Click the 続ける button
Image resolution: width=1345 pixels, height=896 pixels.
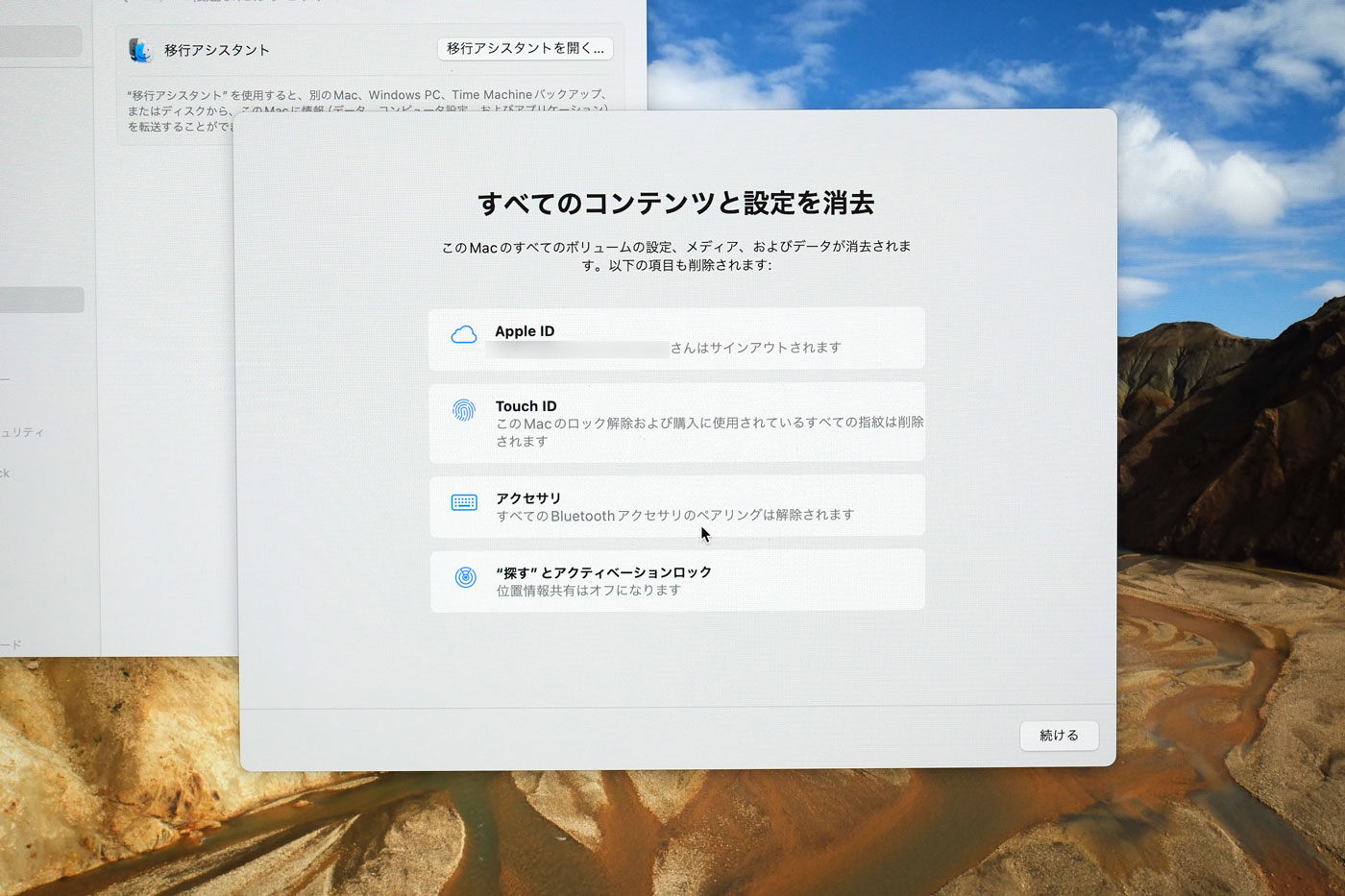pos(1059,736)
